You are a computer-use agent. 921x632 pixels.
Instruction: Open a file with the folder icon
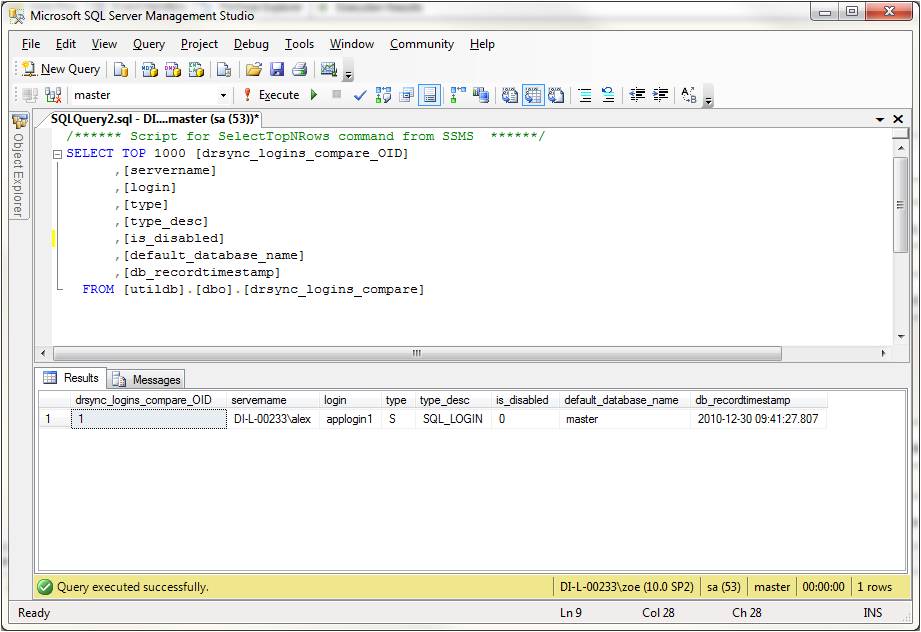pos(254,69)
